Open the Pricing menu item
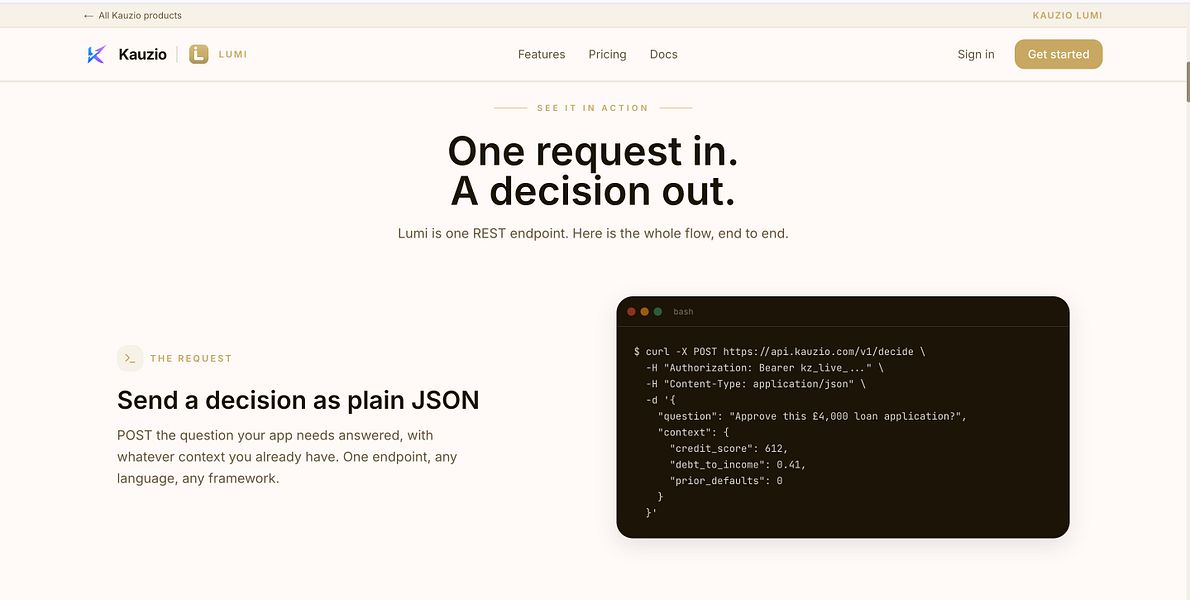The image size is (1190, 600). coord(607,55)
